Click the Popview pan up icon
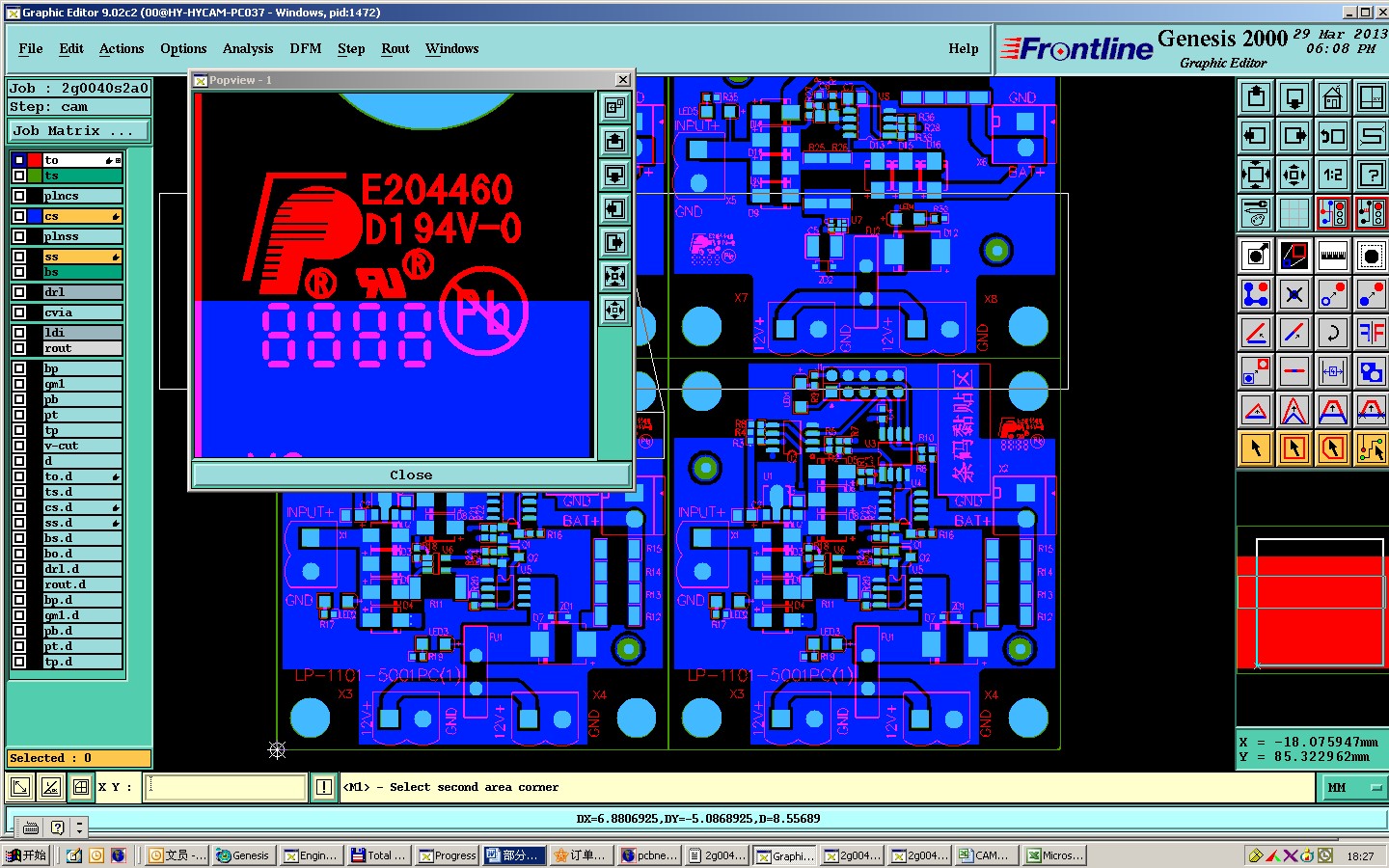The width and height of the screenshot is (1389, 868). (614, 142)
